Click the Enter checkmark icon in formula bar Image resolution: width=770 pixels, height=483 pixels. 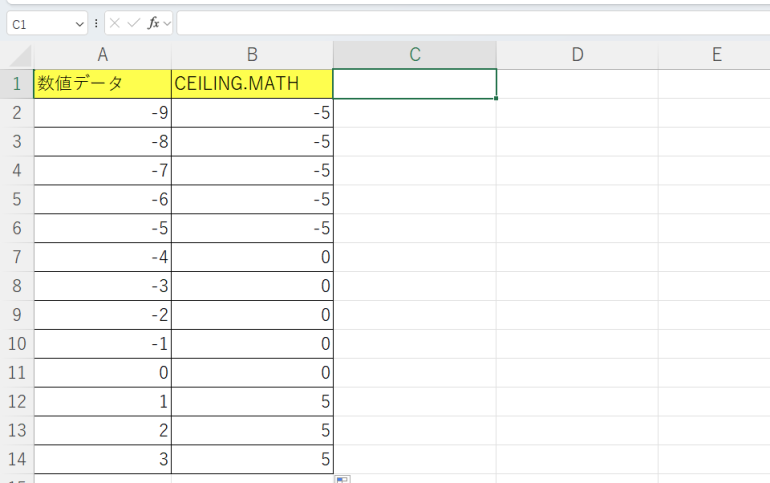[x=134, y=22]
